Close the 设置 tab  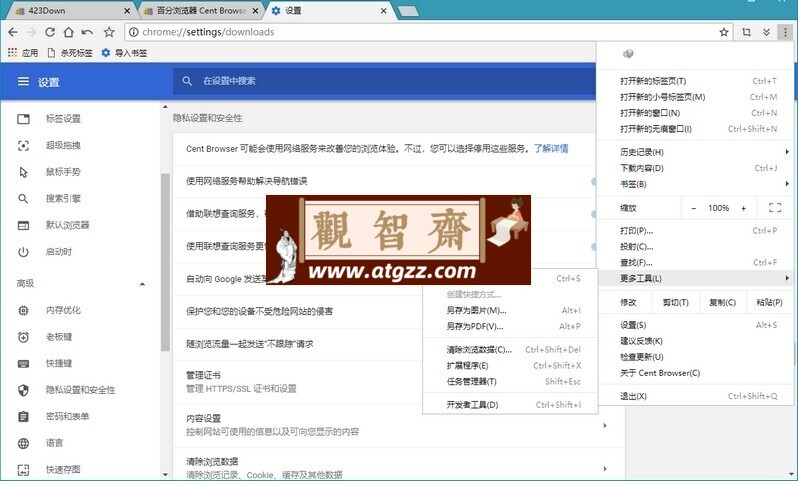(x=384, y=11)
